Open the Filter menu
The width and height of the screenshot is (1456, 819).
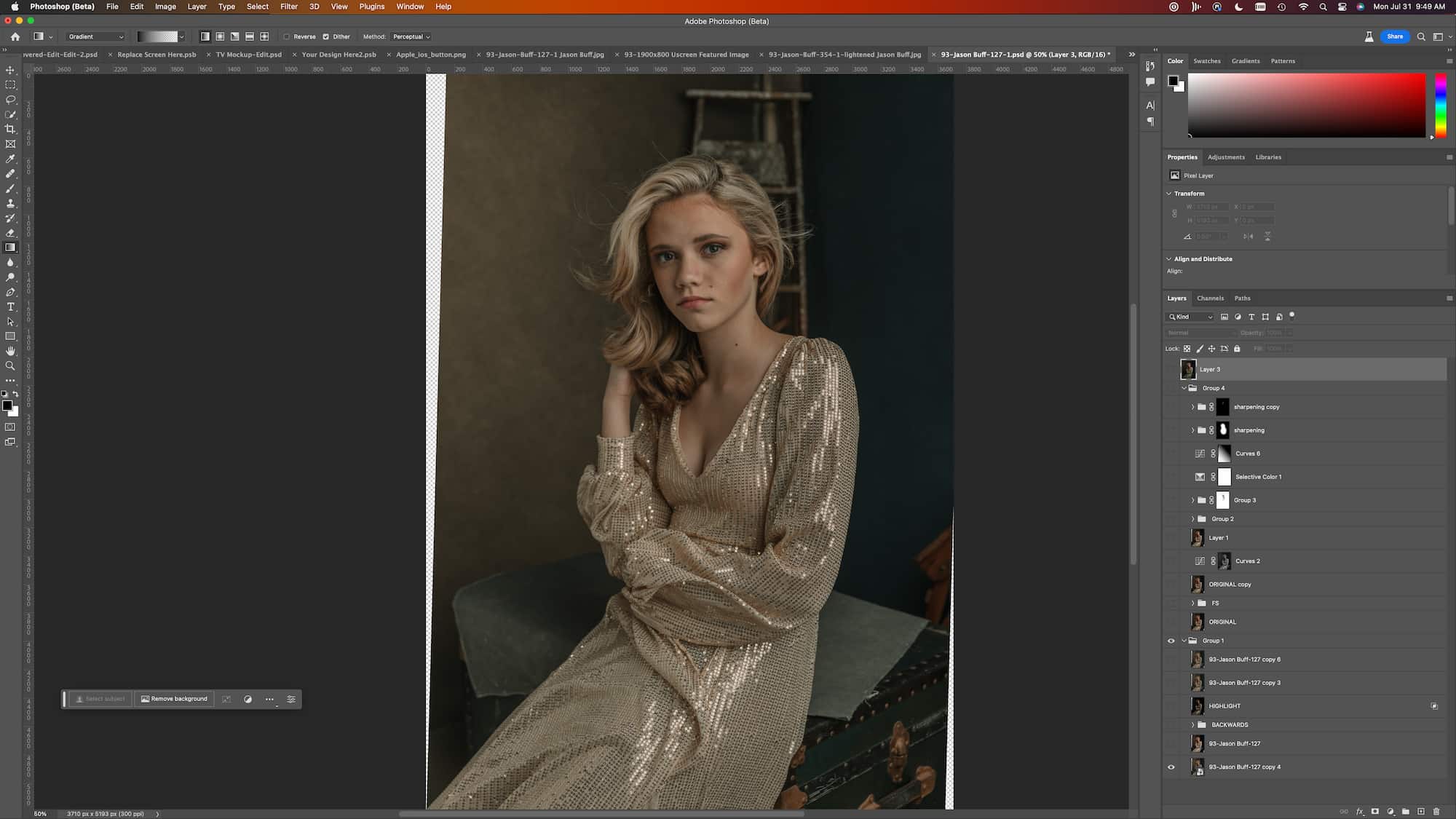(288, 7)
